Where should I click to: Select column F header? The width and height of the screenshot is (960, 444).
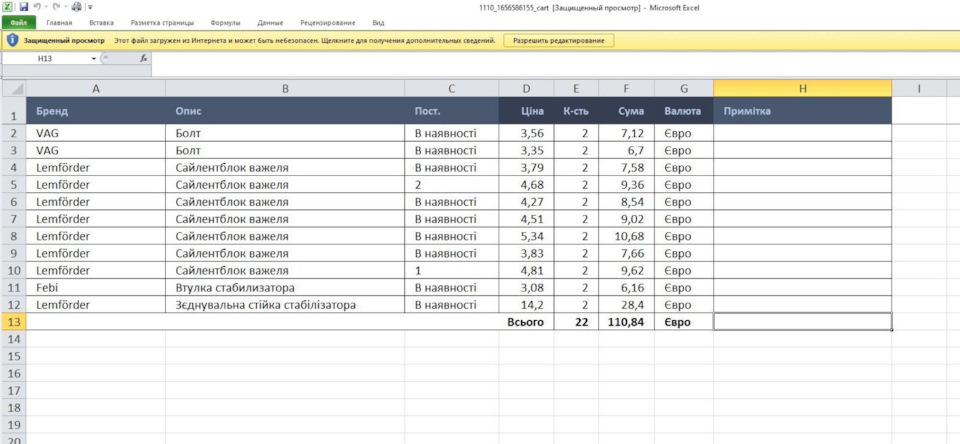click(626, 89)
